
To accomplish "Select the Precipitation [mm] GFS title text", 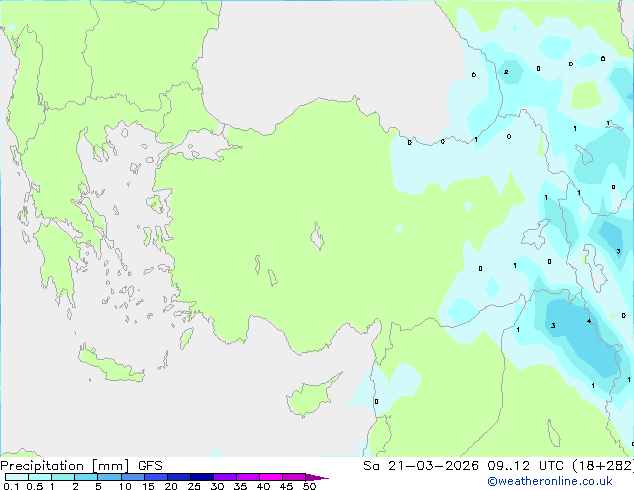I will [x=81, y=466].
